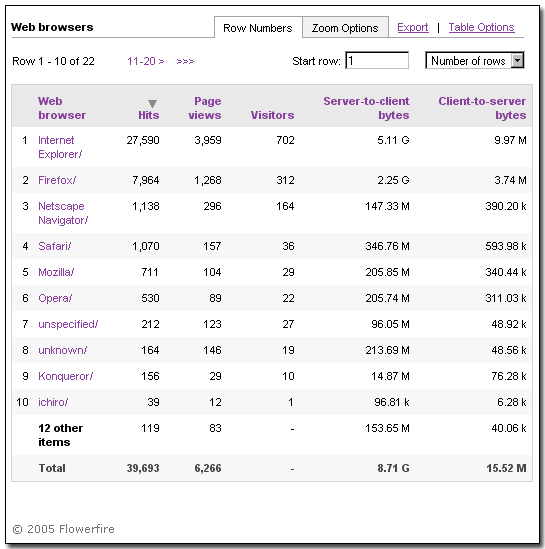Go to rows 11-20 link
545x549 pixels.
tap(146, 61)
